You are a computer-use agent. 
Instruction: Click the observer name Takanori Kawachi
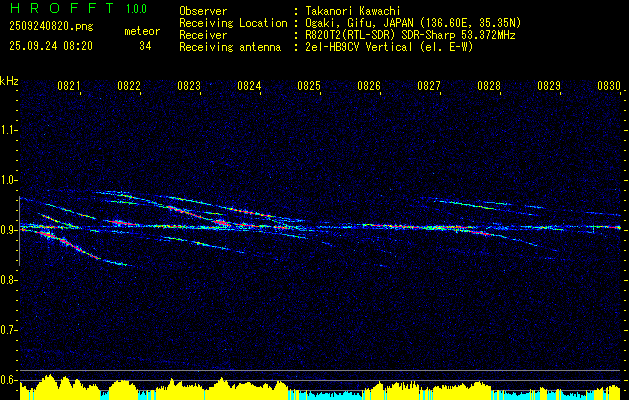351,11
